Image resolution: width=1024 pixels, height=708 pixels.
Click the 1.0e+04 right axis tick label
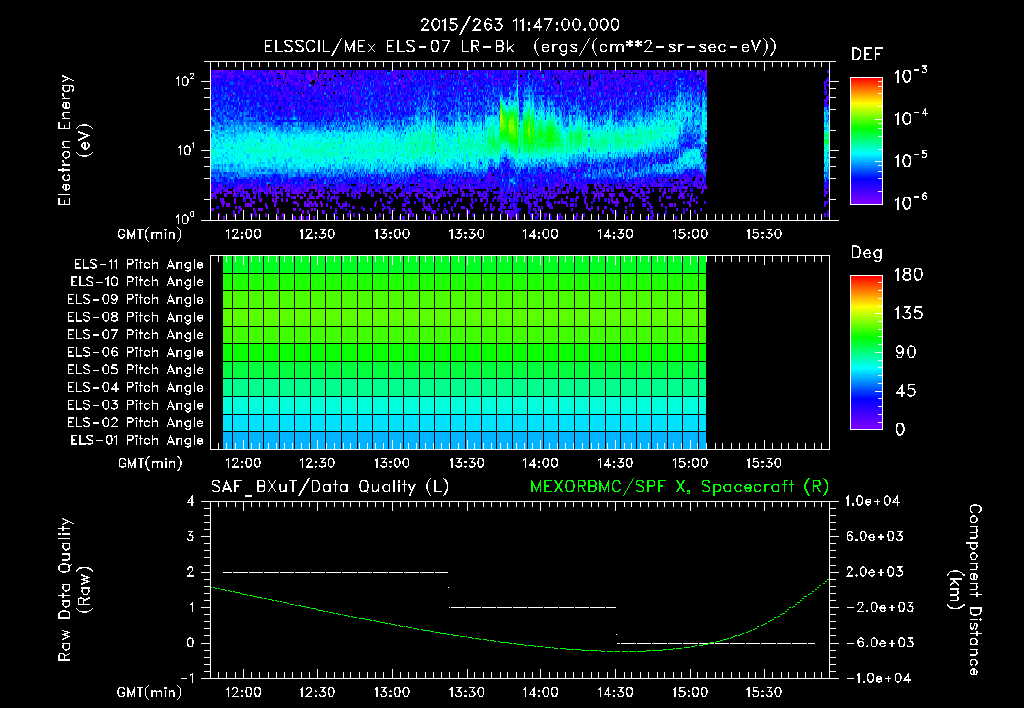pos(872,502)
